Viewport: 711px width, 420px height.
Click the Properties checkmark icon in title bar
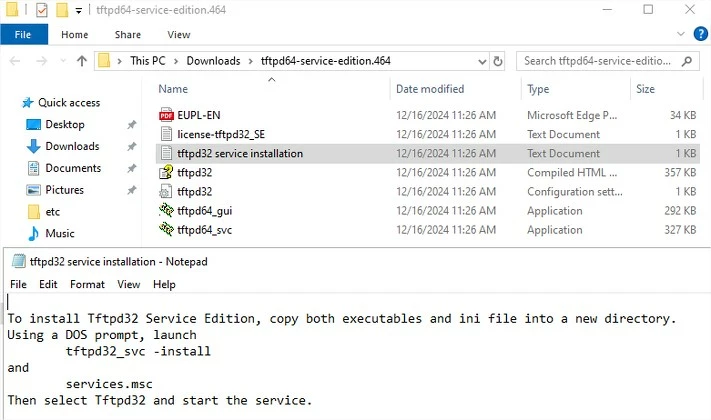click(42, 10)
